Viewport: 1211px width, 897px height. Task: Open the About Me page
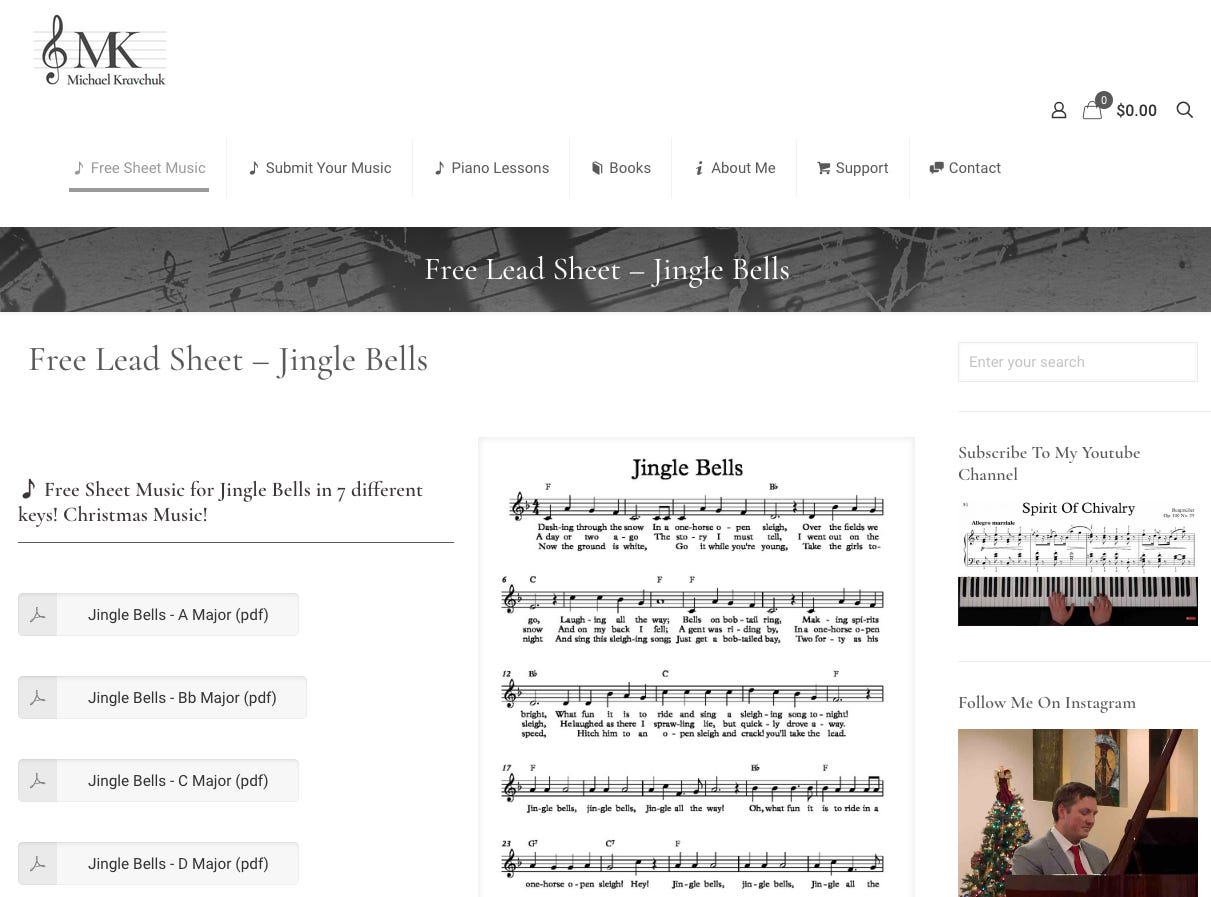coord(734,168)
